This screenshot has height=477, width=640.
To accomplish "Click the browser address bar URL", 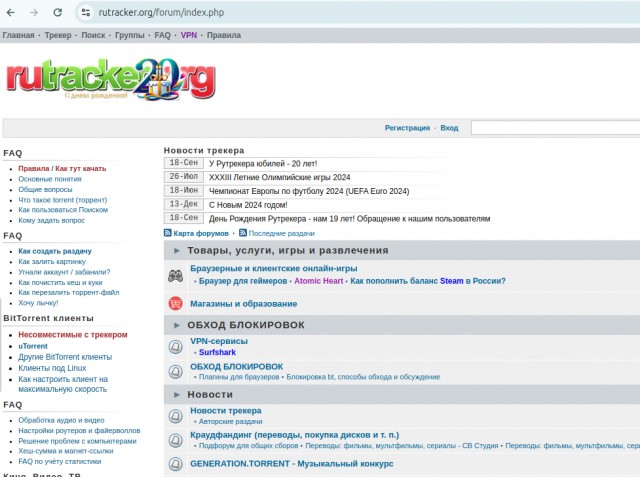I will coord(161,12).
